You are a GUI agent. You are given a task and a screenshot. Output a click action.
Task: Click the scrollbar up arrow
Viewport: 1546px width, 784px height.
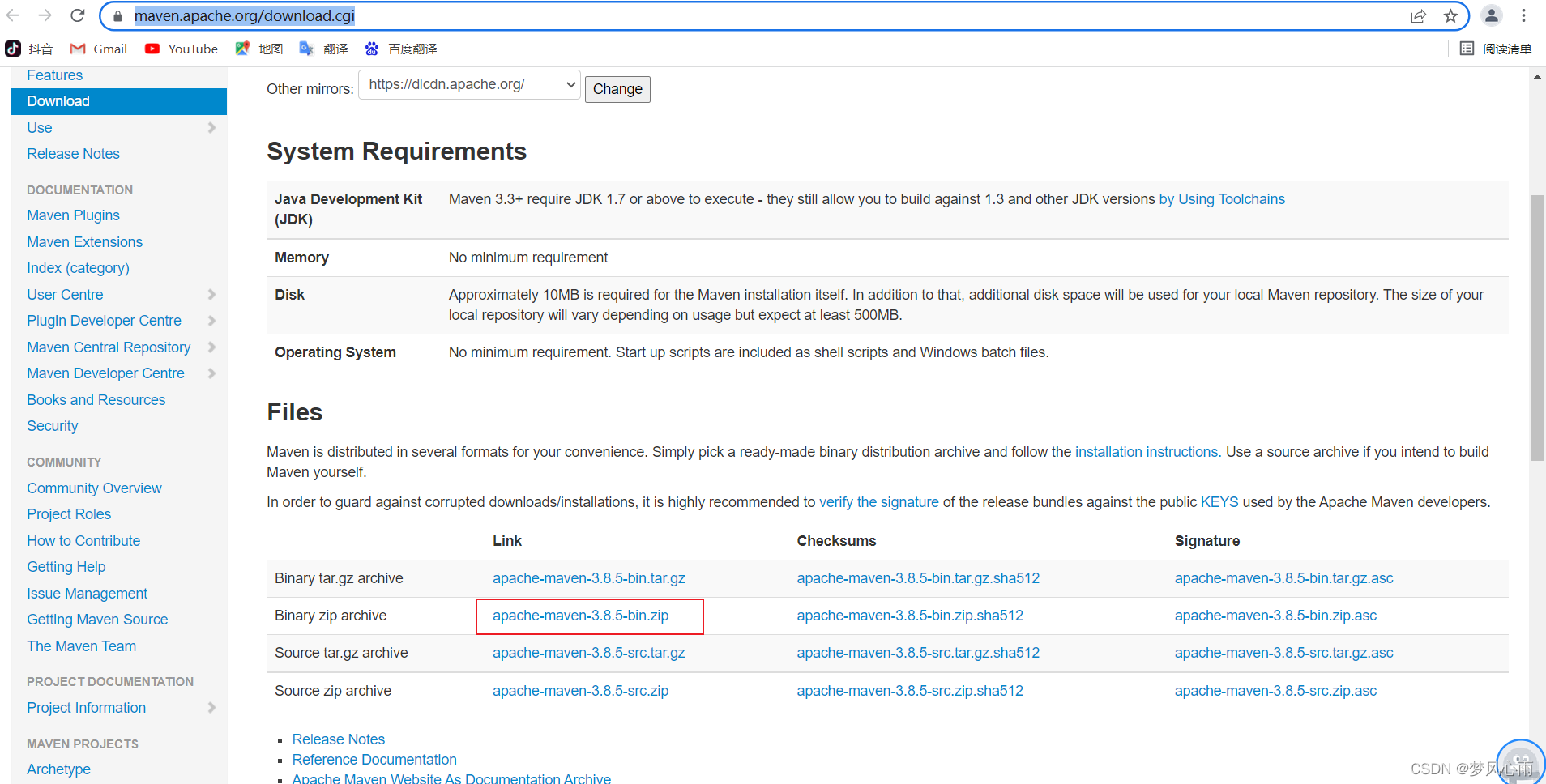pos(1537,76)
